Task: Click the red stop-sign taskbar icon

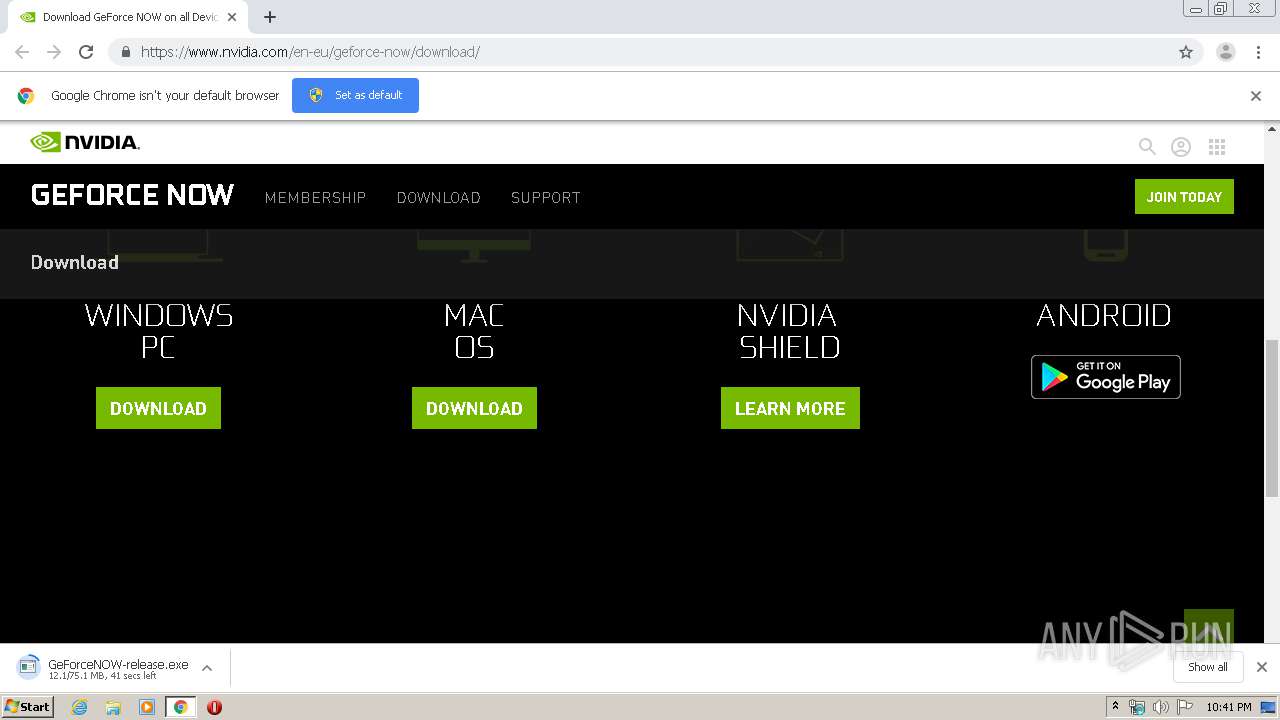Action: tap(214, 707)
